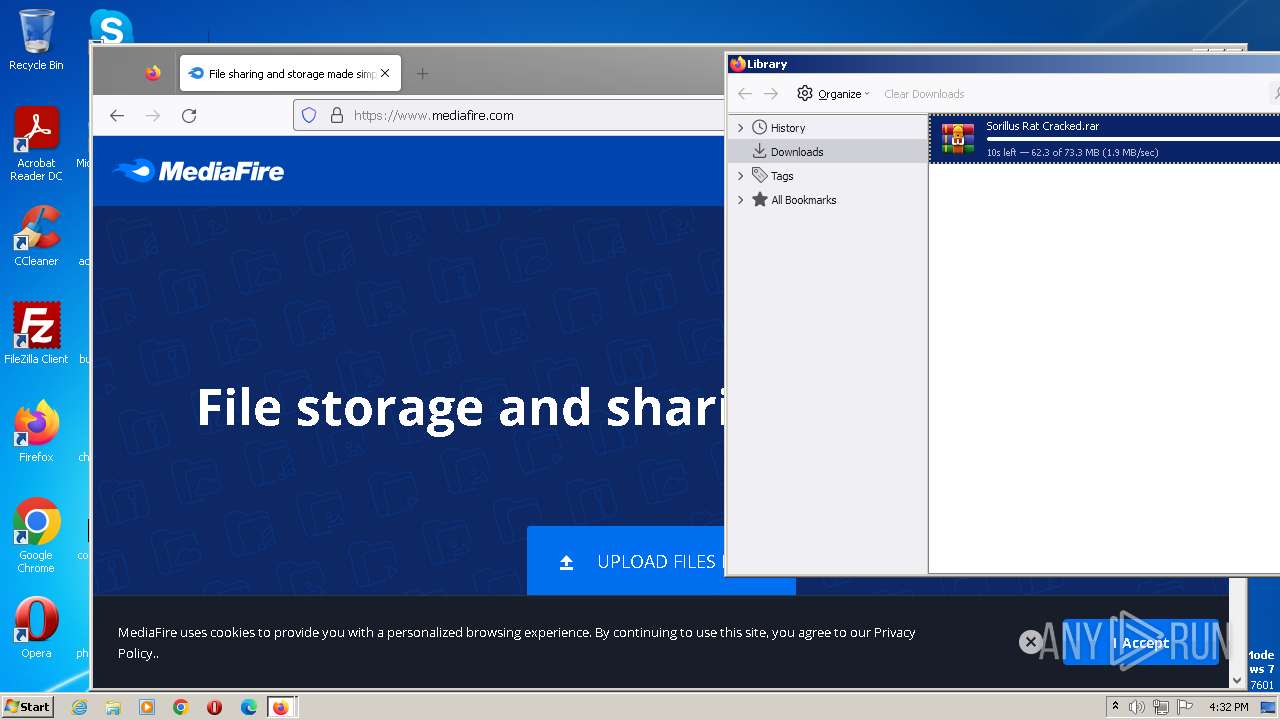Show hidden system tray icons
Screen dimensions: 1280x720
pyautogui.click(x=1115, y=707)
